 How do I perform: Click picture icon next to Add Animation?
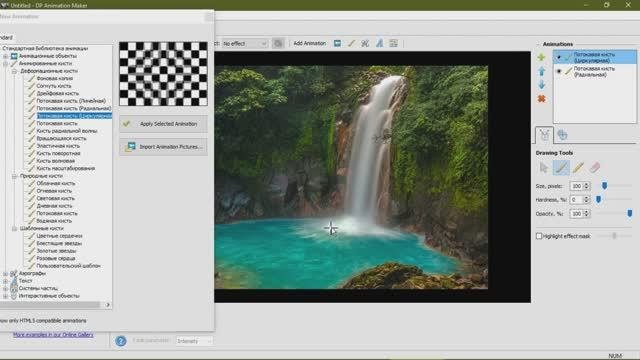point(337,43)
